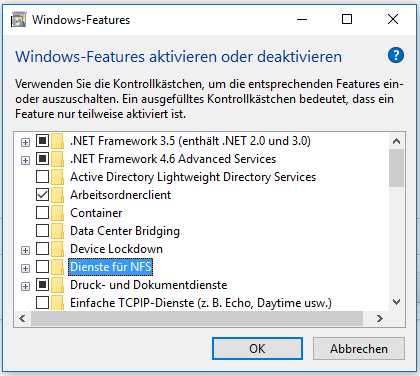This screenshot has width=420, height=376.
Task: Confirm changes with the OK button
Action: coord(257,349)
